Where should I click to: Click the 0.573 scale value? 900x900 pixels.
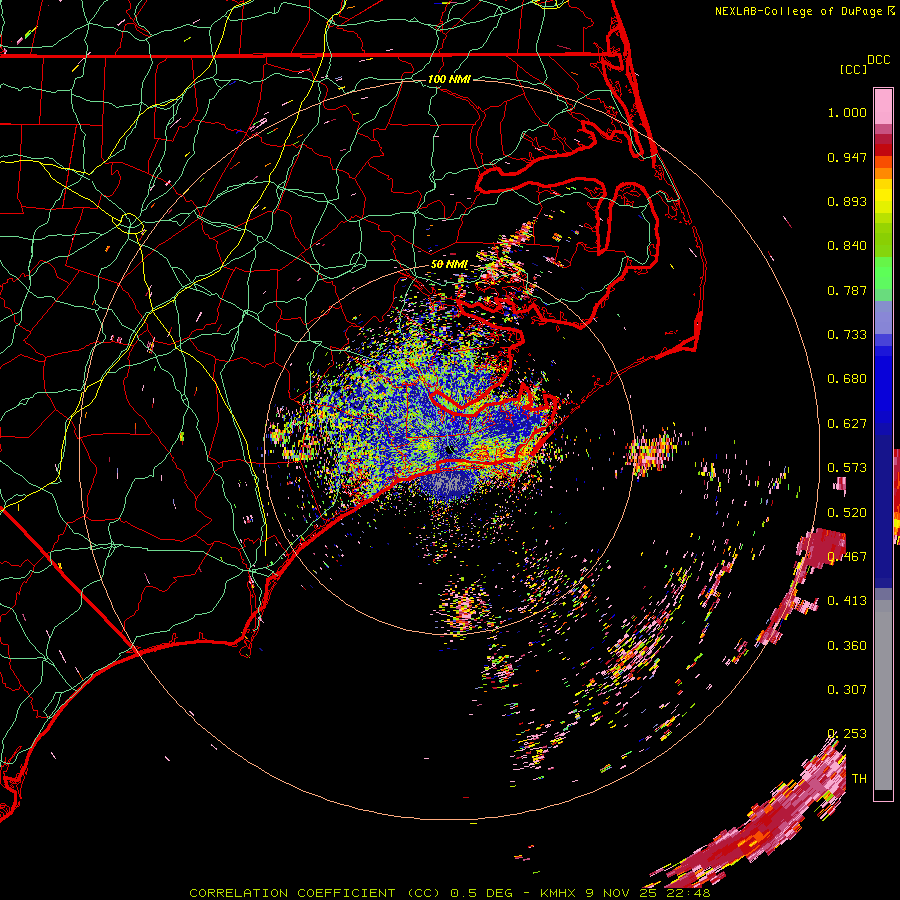(847, 468)
